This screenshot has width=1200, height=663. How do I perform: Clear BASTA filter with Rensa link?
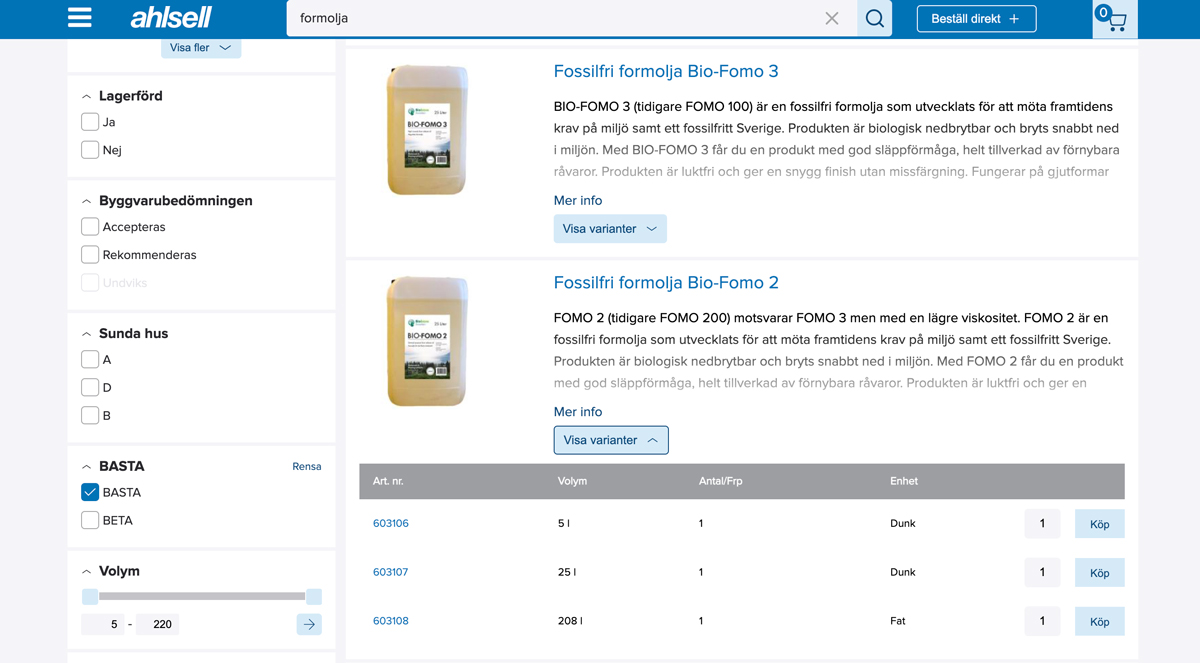point(307,467)
